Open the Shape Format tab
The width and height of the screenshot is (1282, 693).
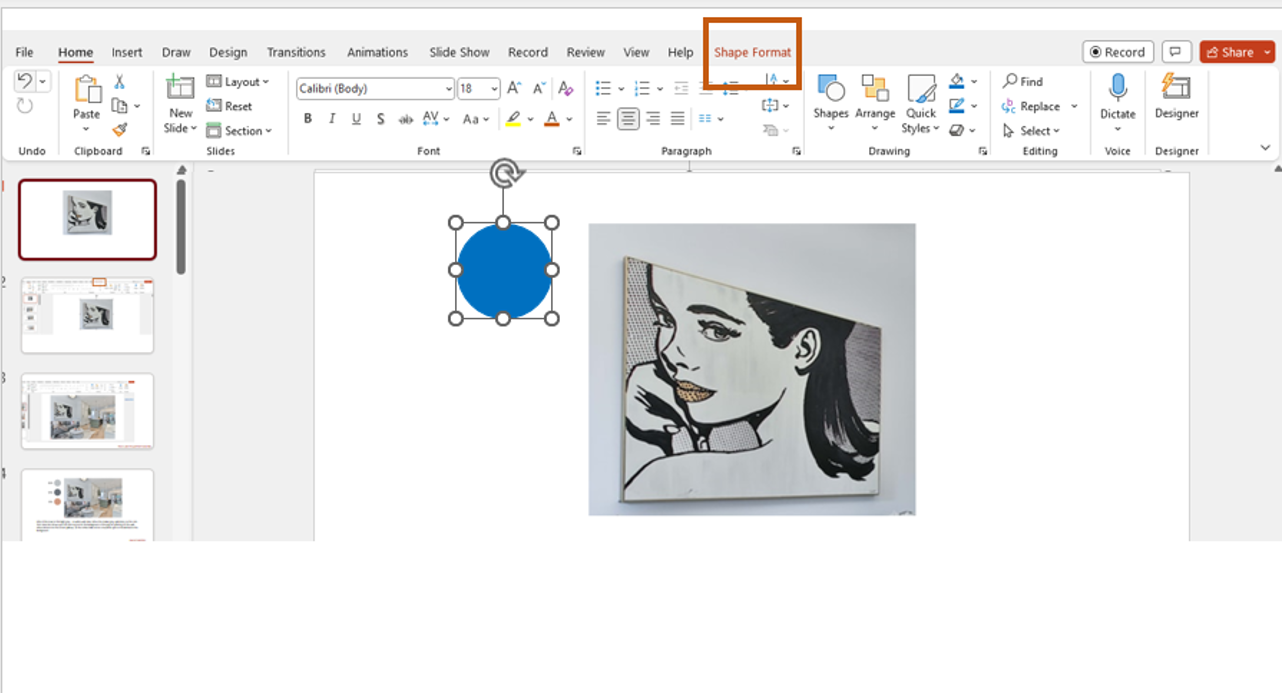click(x=752, y=52)
